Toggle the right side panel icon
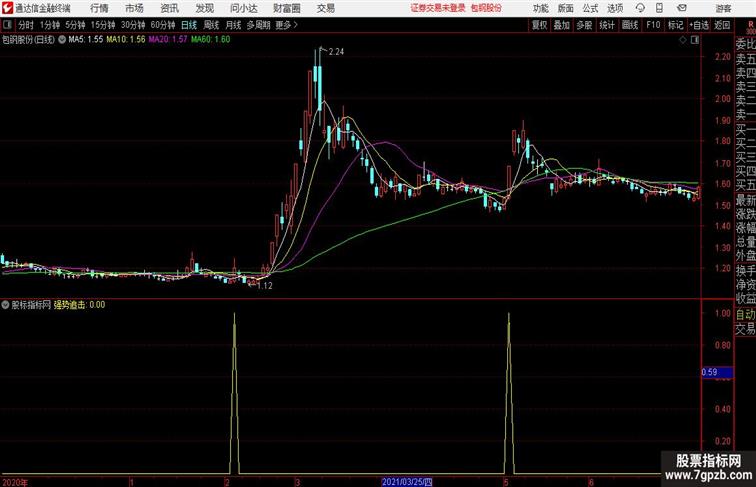The image size is (756, 487). pos(695,40)
